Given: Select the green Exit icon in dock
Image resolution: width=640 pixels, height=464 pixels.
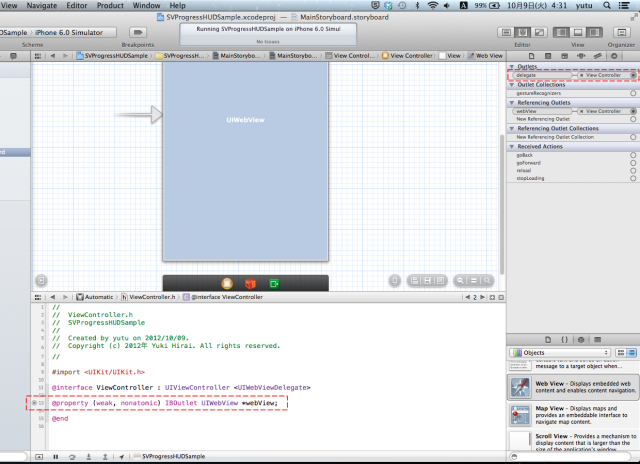Looking at the screenshot, I should click(x=274, y=283).
